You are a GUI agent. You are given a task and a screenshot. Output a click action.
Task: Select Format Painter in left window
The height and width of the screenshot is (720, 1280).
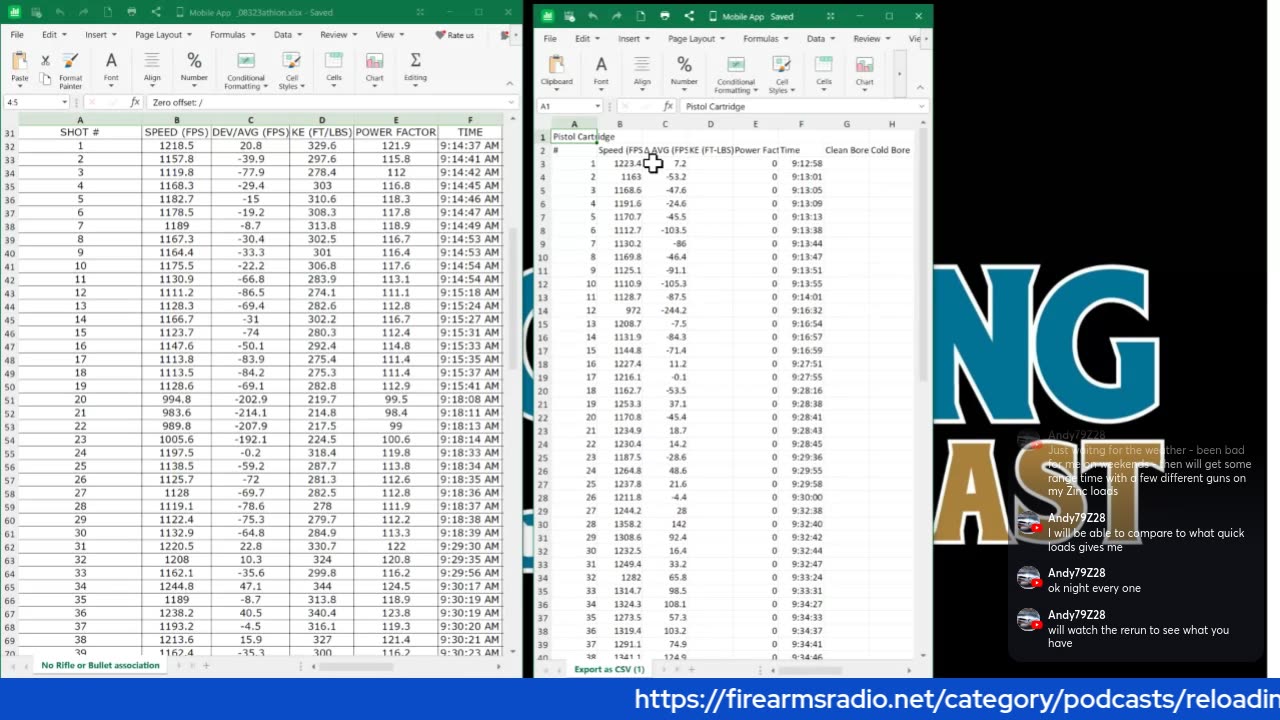click(70, 70)
